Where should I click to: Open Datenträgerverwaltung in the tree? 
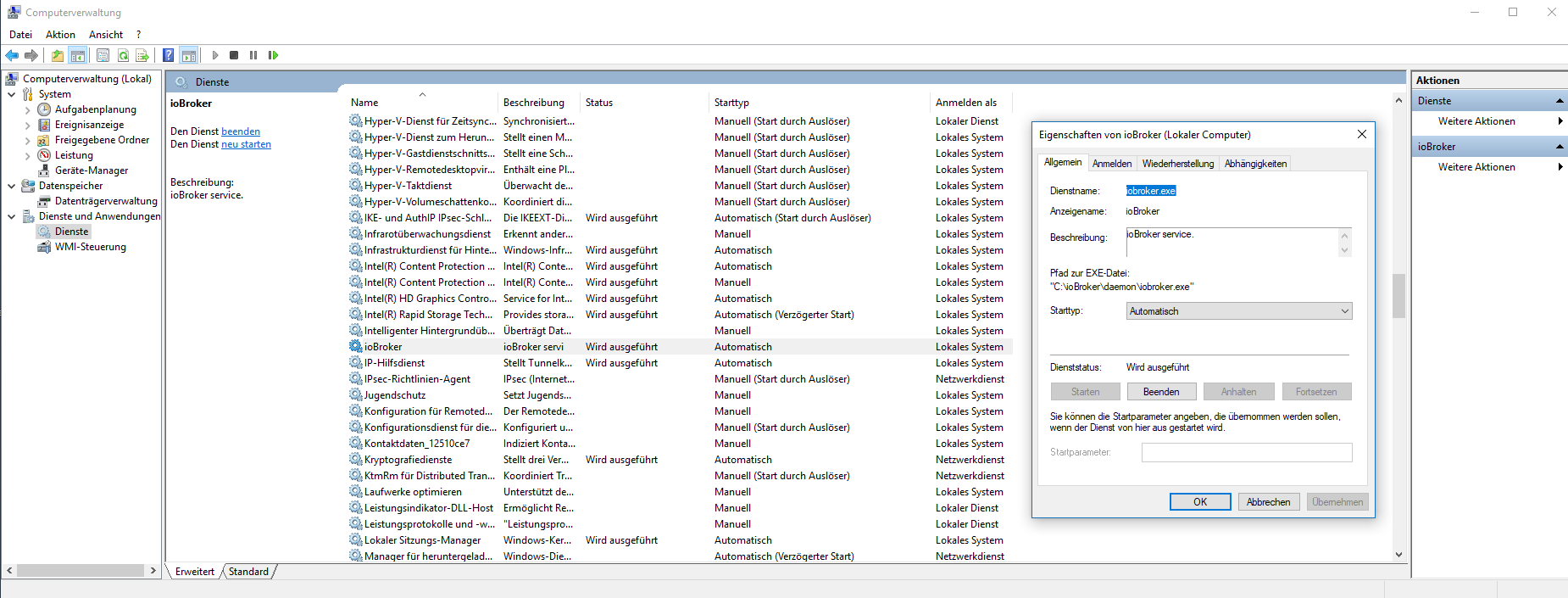coord(106,201)
